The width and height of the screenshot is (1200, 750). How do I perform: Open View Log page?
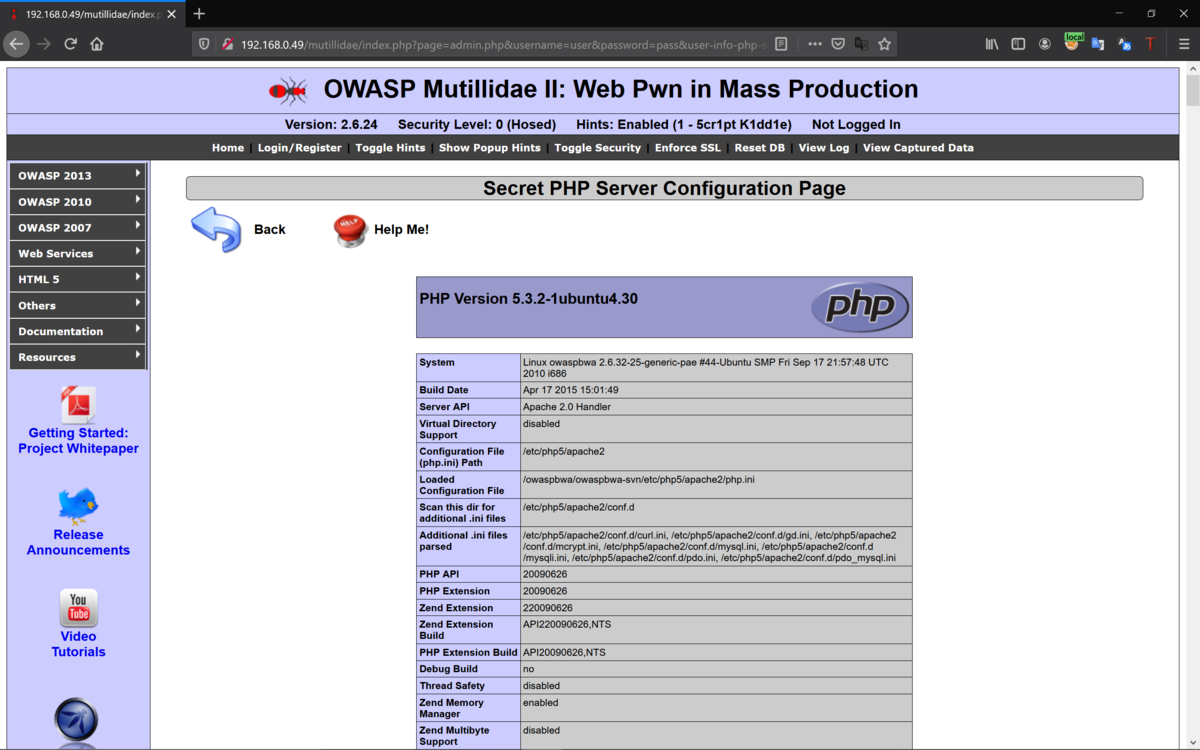click(824, 148)
